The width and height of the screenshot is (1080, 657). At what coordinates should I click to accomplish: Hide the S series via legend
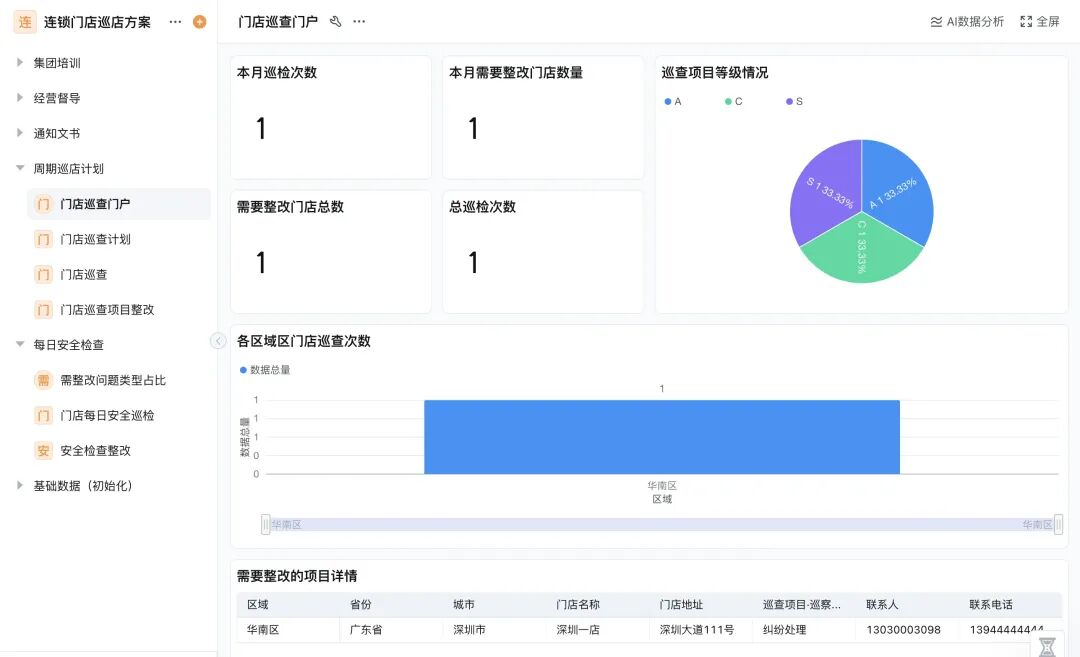point(794,102)
